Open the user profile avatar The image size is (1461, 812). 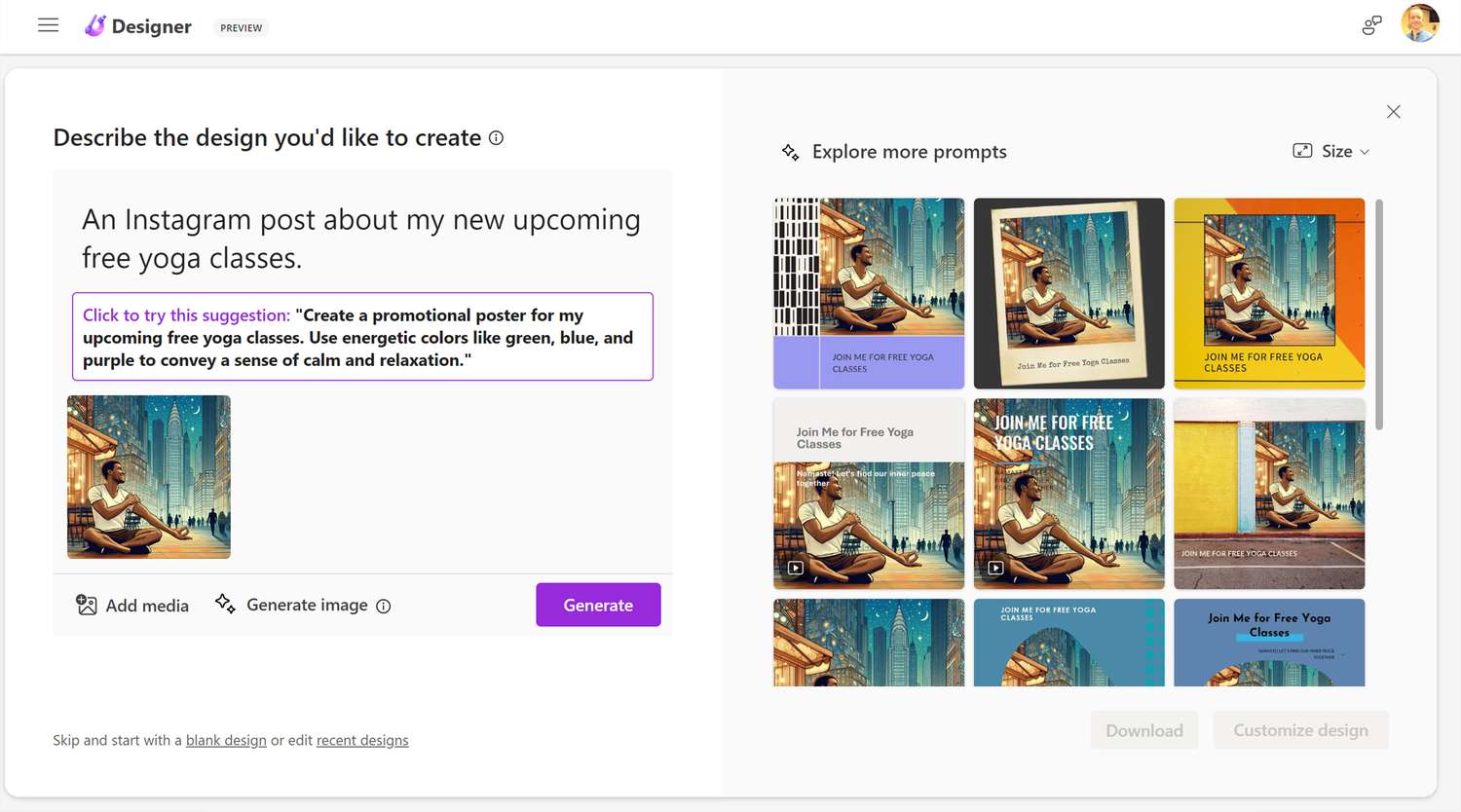(x=1419, y=24)
